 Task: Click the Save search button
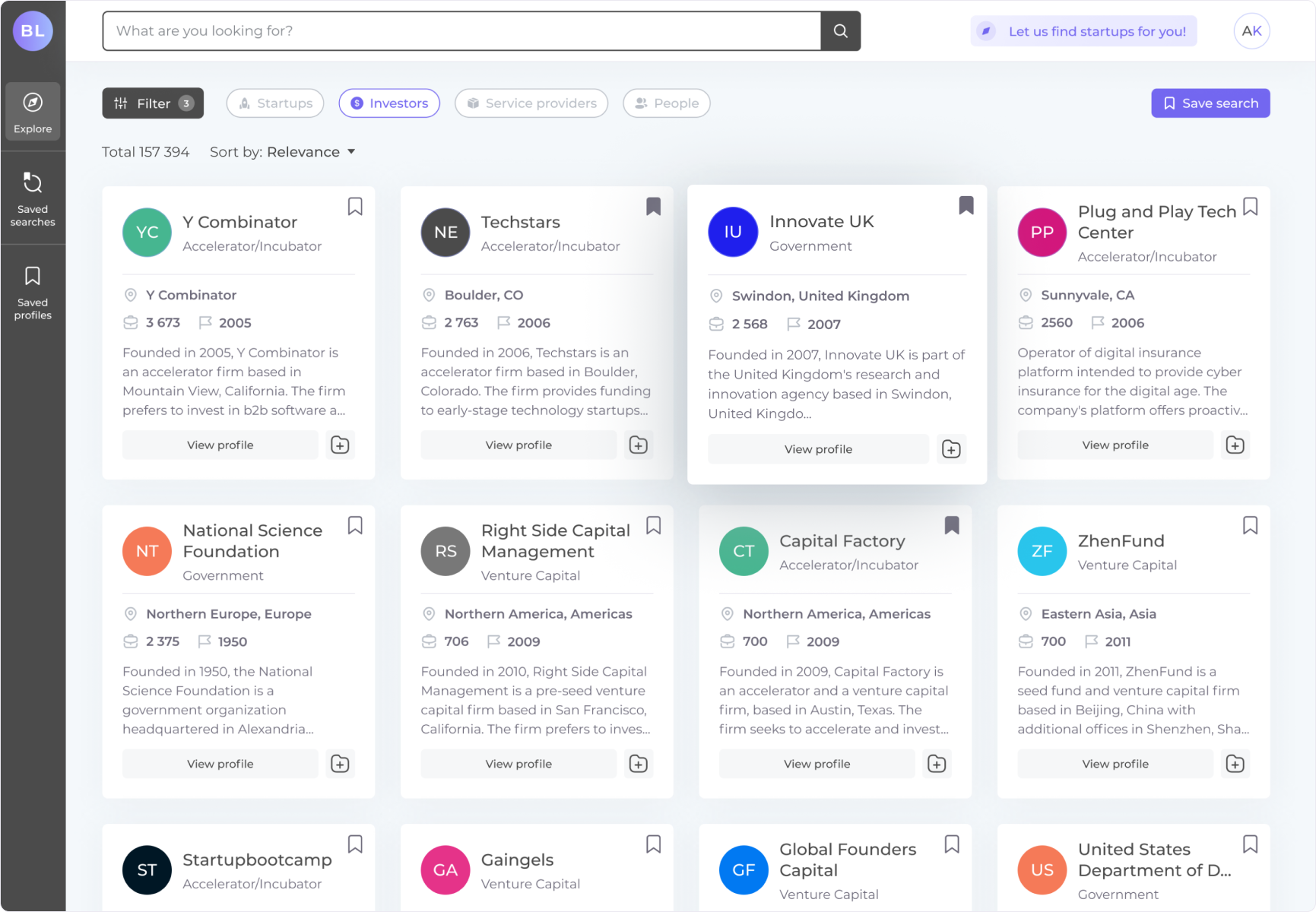click(1210, 103)
